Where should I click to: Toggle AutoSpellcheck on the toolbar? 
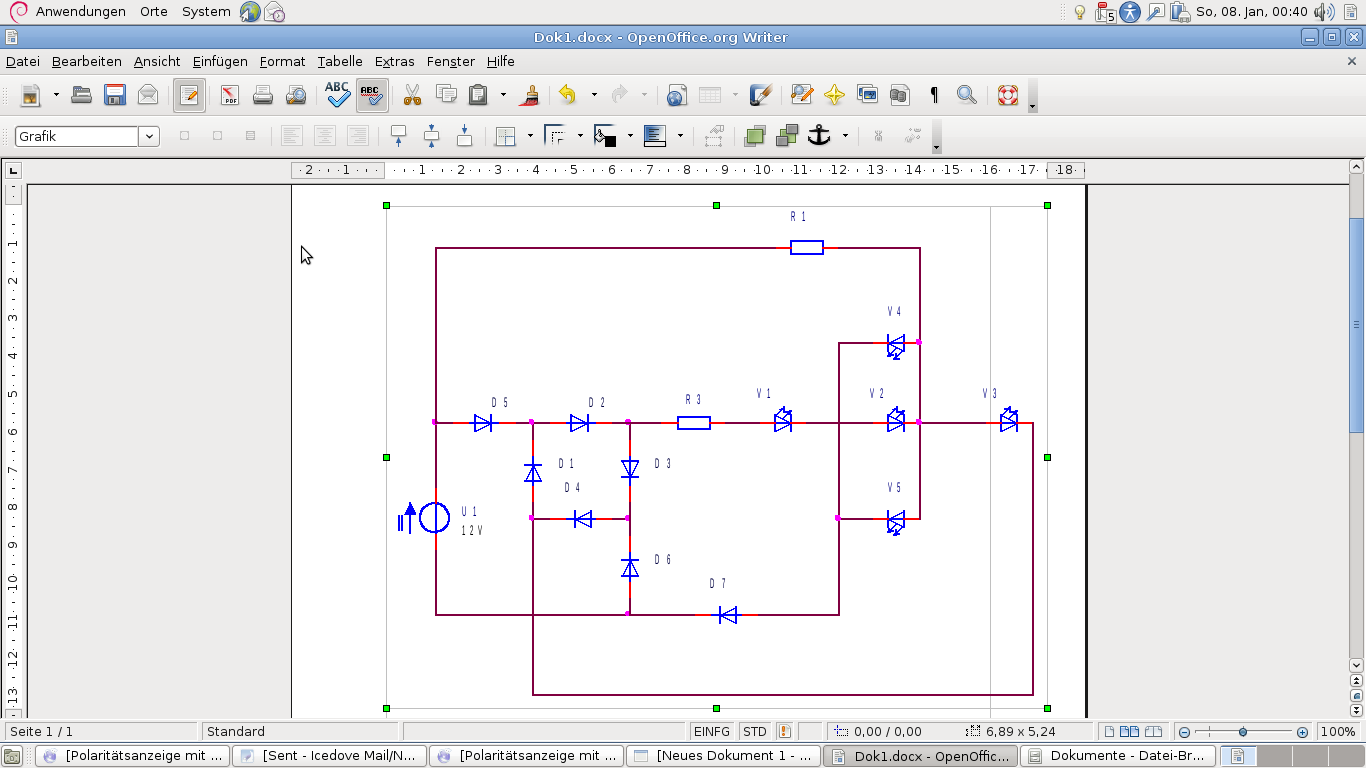[x=371, y=96]
